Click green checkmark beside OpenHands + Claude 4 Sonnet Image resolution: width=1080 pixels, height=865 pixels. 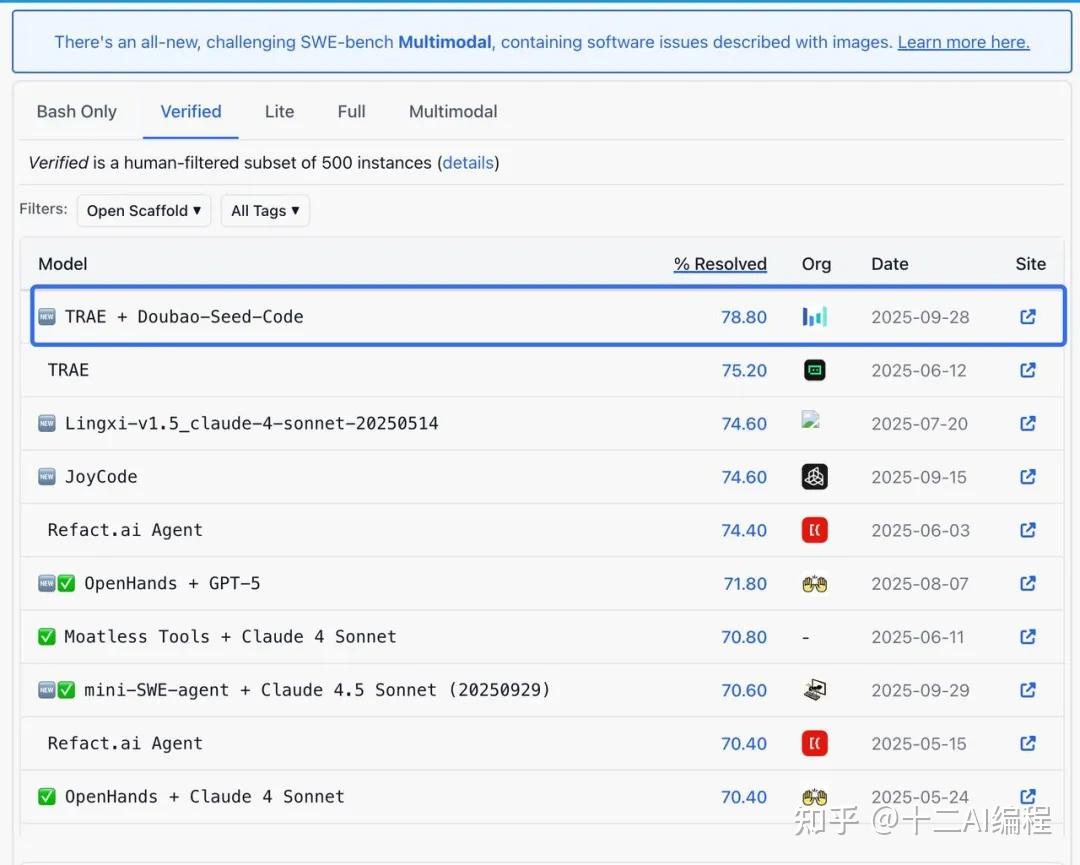point(47,797)
